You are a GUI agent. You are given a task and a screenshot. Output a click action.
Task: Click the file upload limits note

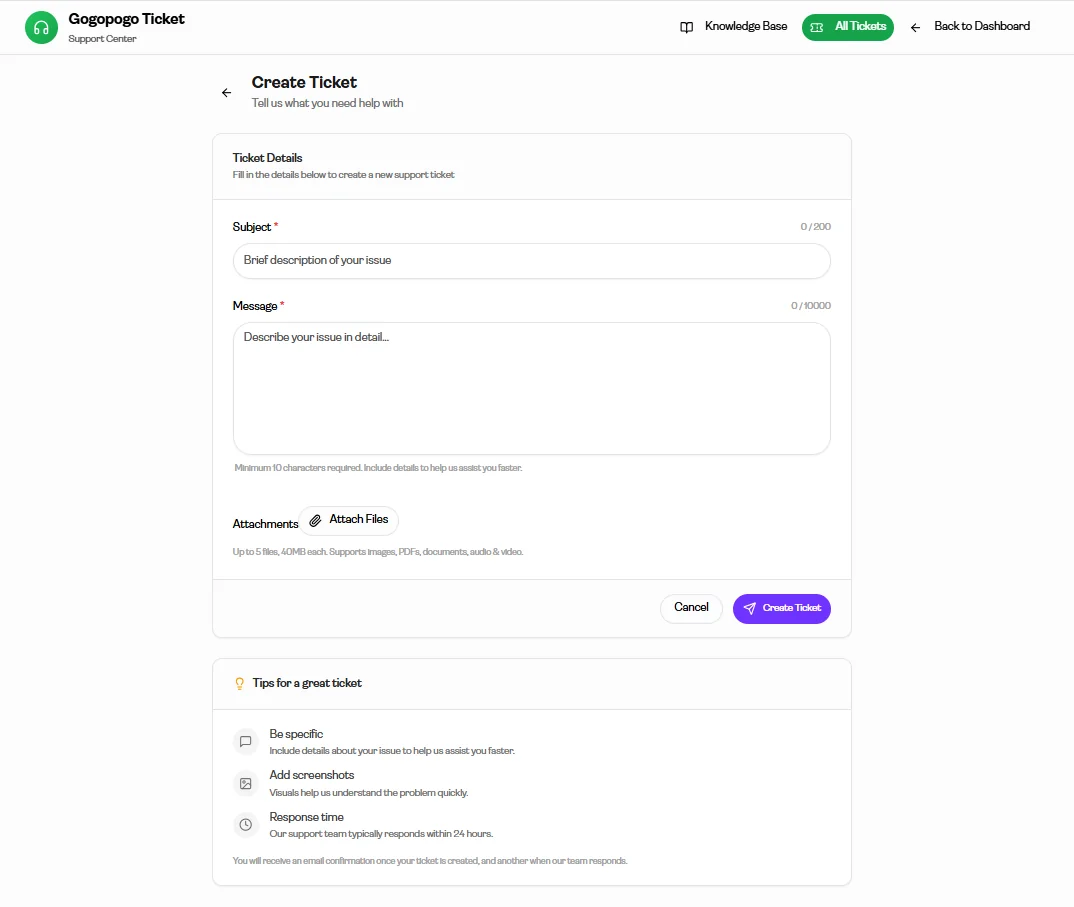(378, 552)
